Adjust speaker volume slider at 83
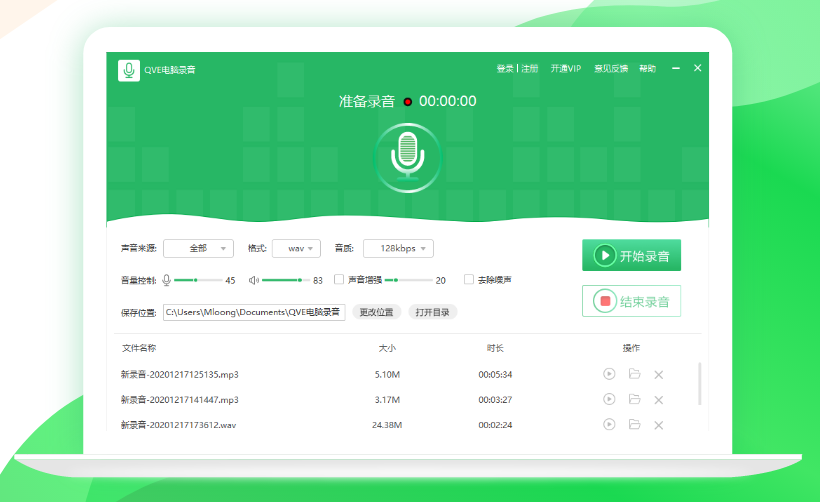The width and height of the screenshot is (820, 502). (x=285, y=280)
